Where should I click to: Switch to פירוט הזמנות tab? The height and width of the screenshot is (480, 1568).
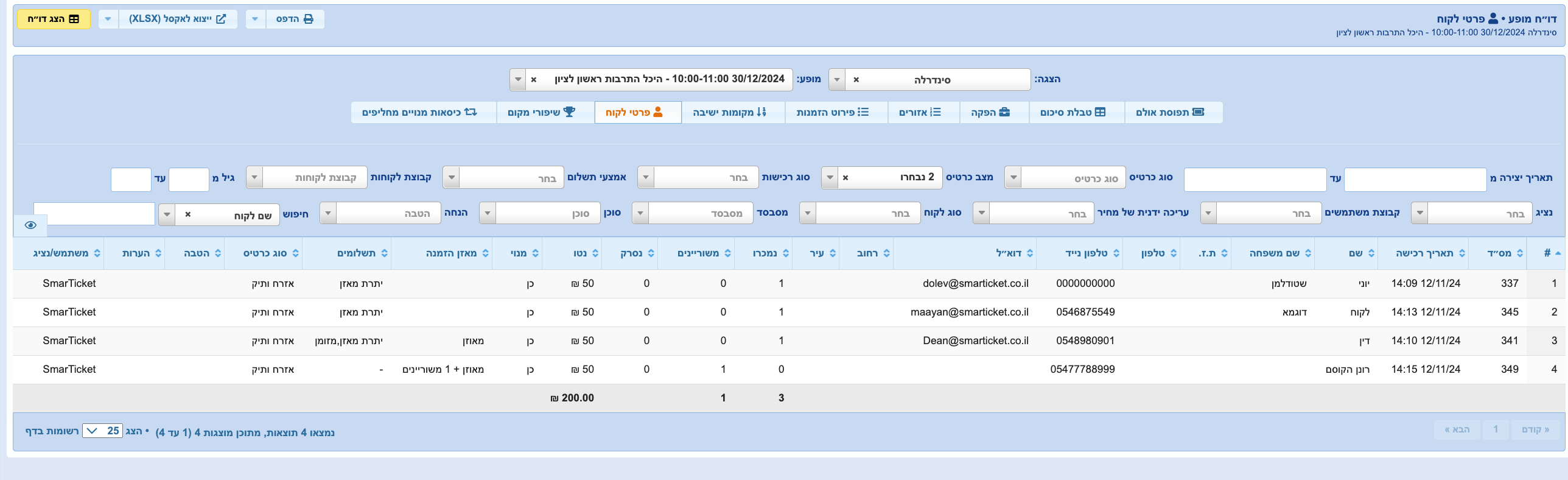point(835,112)
